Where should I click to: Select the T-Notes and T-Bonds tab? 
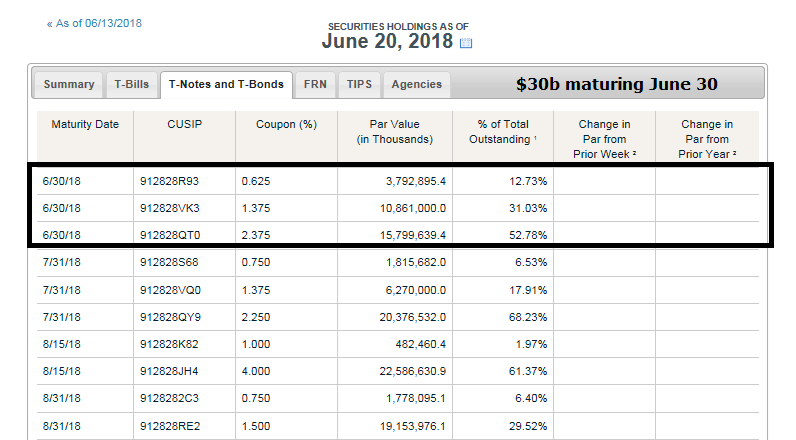point(227,85)
